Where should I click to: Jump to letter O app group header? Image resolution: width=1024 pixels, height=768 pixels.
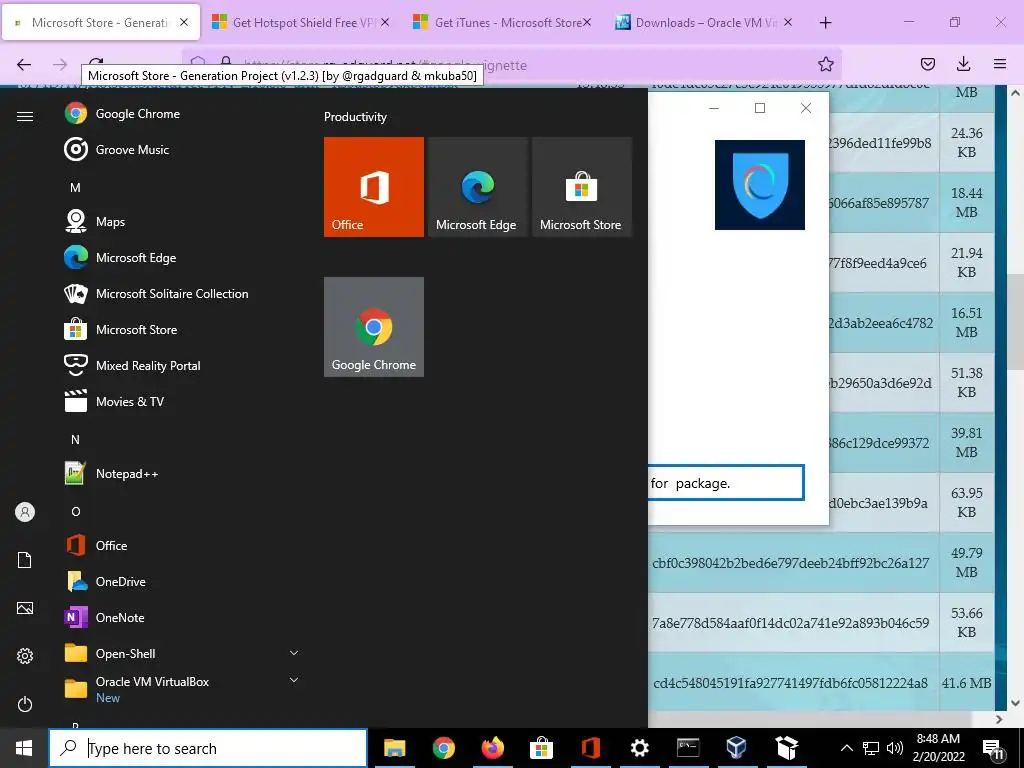point(75,511)
